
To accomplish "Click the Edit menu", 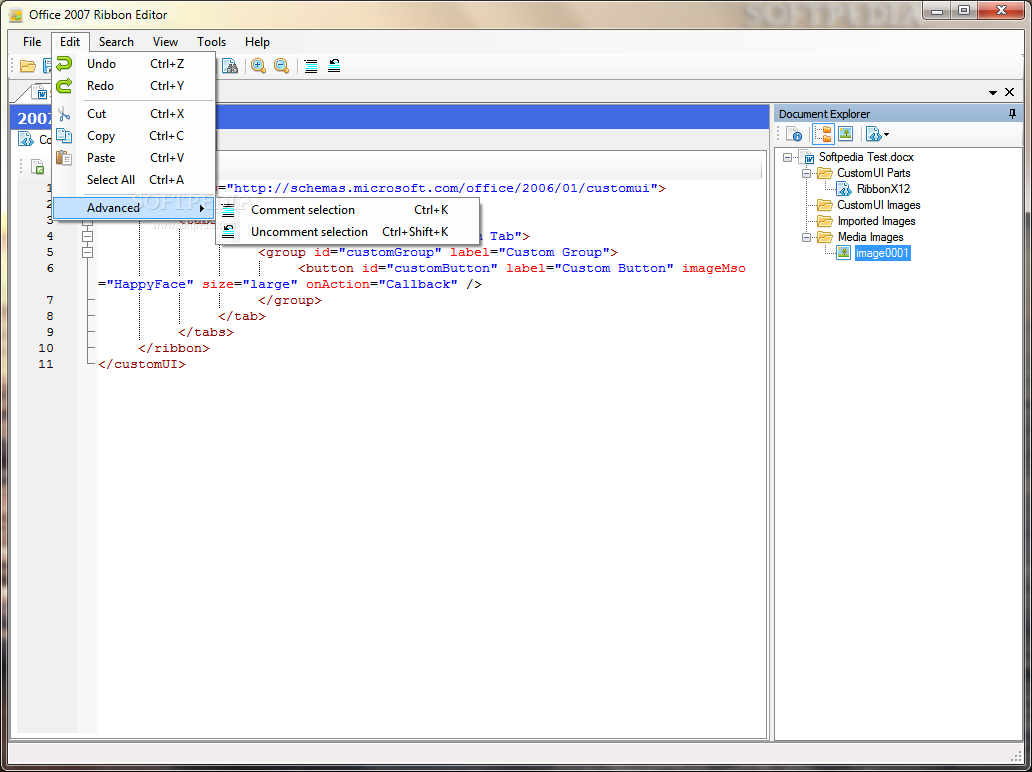I will (x=70, y=41).
